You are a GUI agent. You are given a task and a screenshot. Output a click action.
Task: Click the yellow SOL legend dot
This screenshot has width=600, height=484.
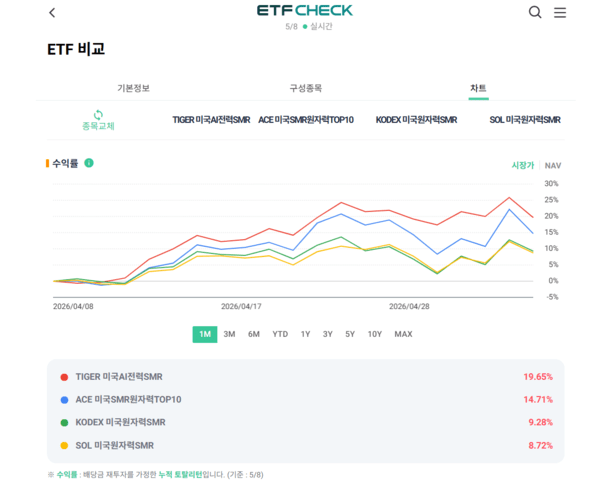(64, 446)
